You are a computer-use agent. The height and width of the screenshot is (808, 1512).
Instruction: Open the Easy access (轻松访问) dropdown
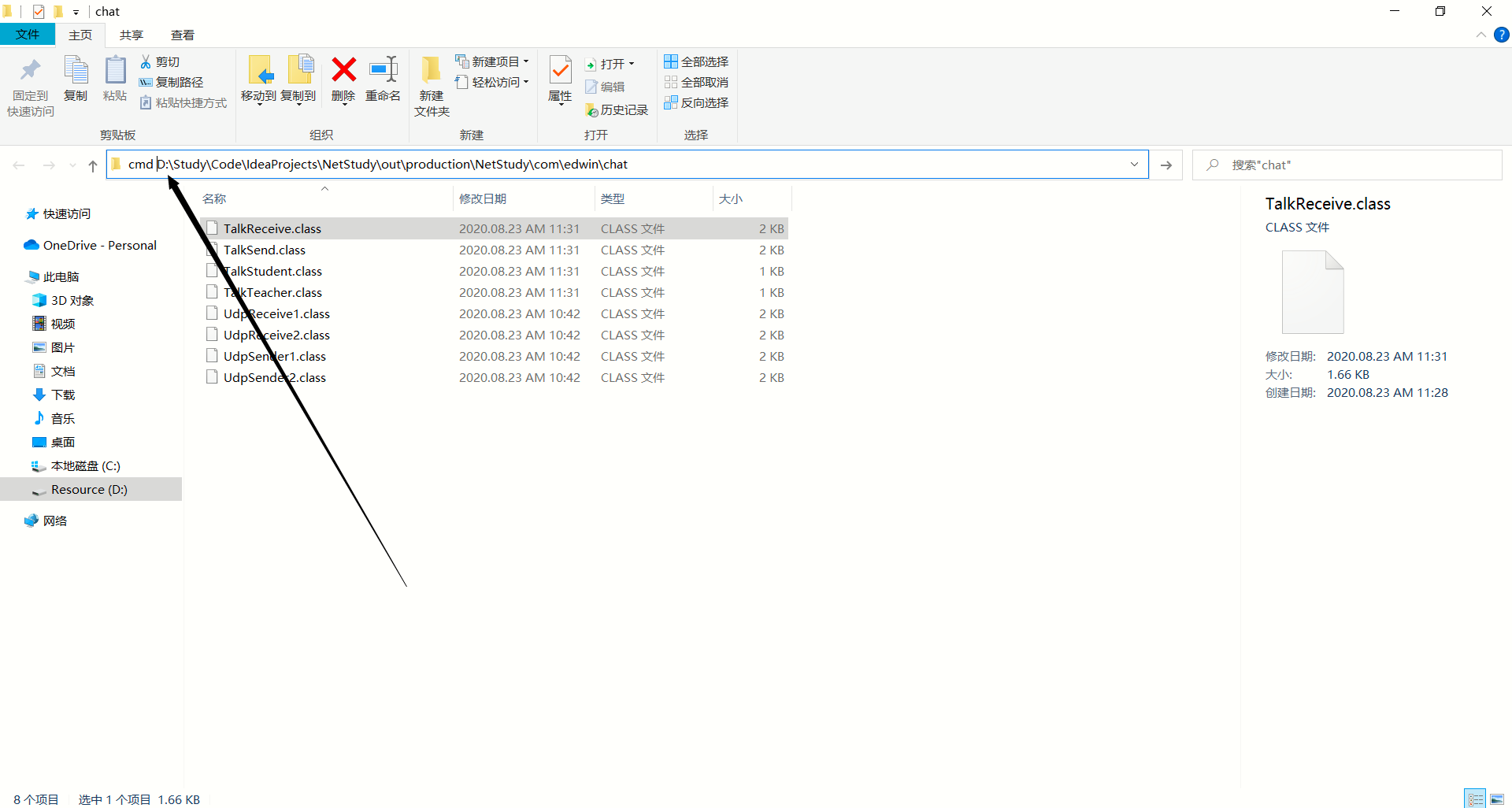point(492,82)
